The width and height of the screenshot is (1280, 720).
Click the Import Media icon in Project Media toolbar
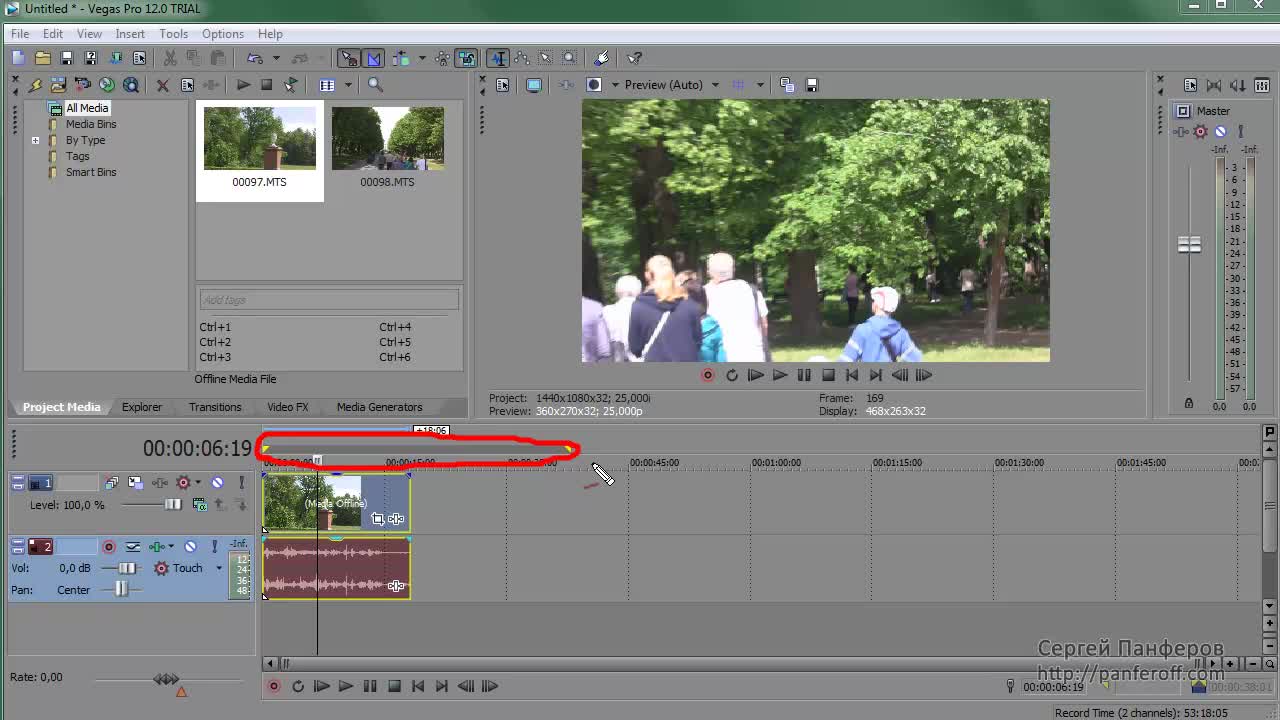point(58,85)
